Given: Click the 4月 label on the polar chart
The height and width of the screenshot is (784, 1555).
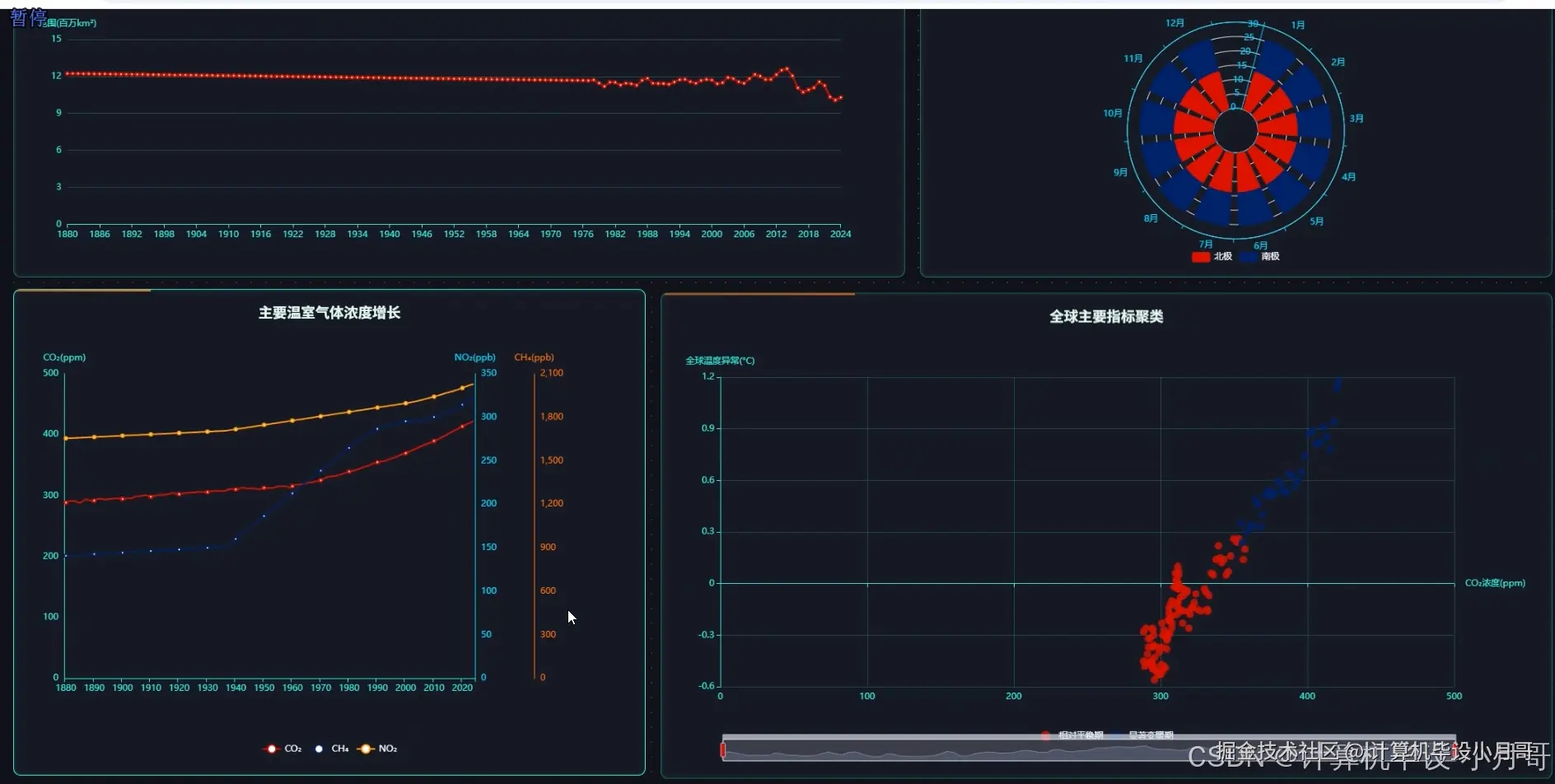Looking at the screenshot, I should 1348,177.
